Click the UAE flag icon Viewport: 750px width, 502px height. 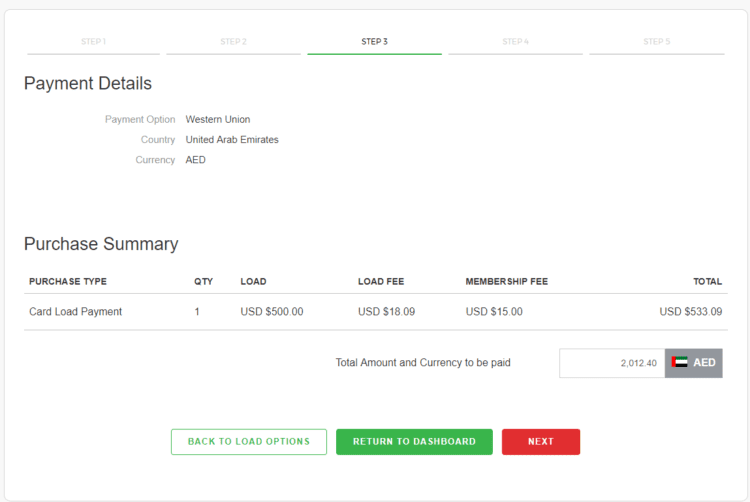pos(679,362)
